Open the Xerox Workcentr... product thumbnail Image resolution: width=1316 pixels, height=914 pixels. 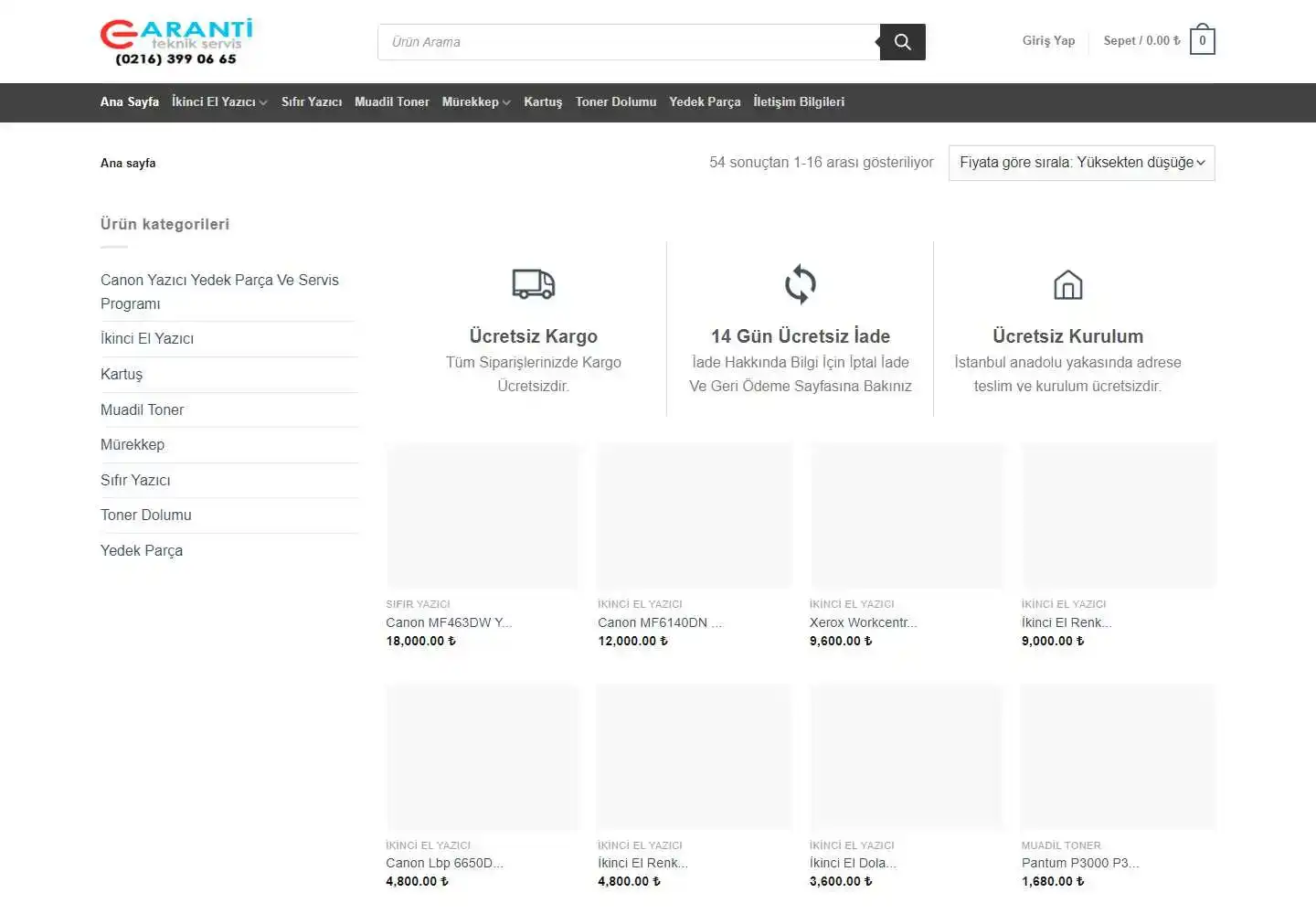click(x=907, y=515)
